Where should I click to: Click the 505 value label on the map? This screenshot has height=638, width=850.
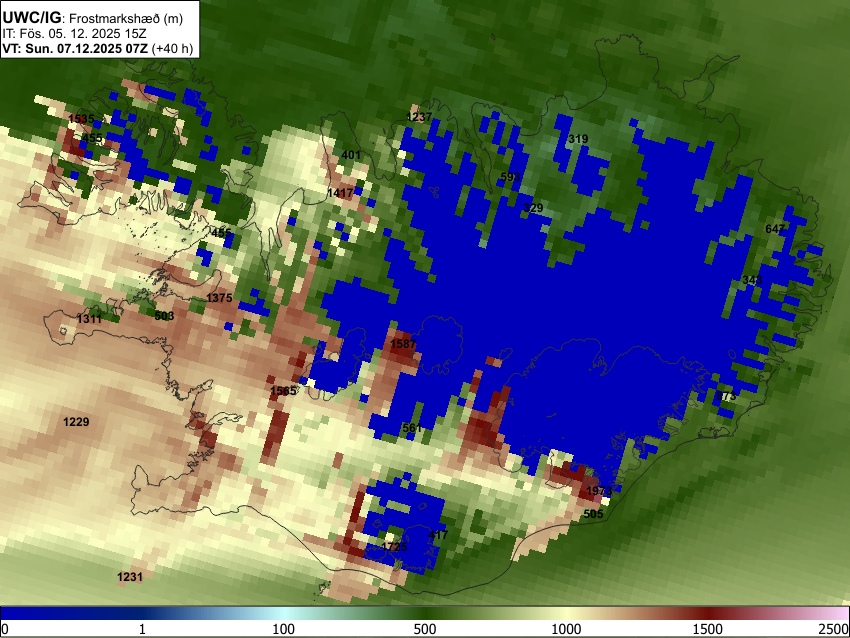coord(593,514)
